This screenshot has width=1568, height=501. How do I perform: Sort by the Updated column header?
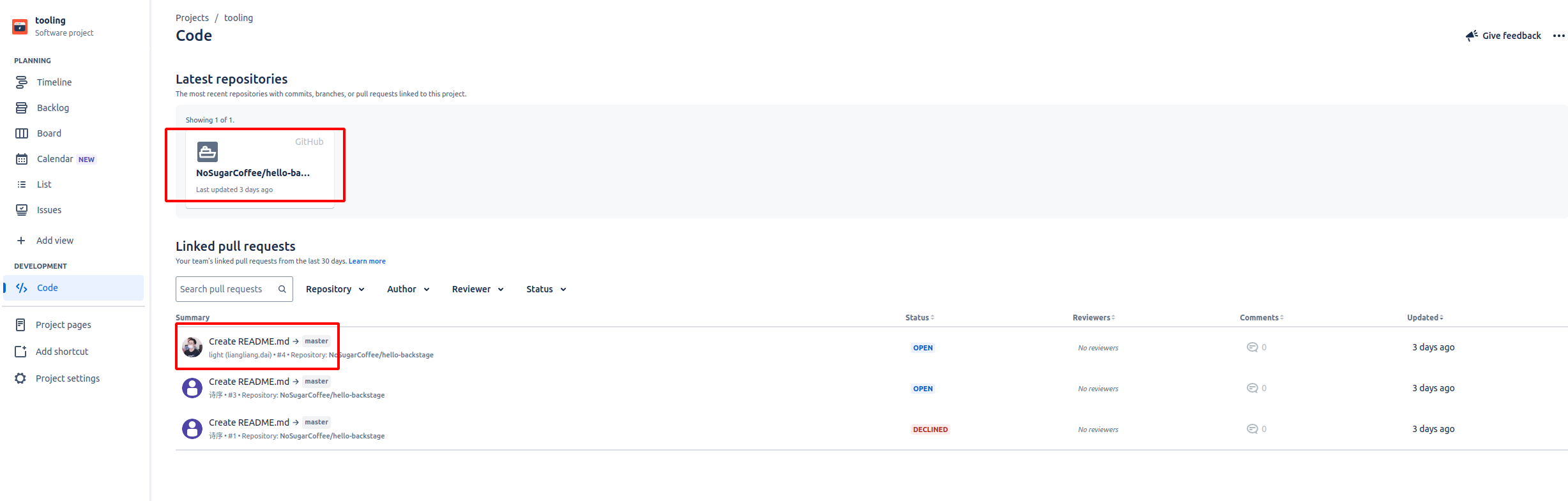[x=1425, y=318]
